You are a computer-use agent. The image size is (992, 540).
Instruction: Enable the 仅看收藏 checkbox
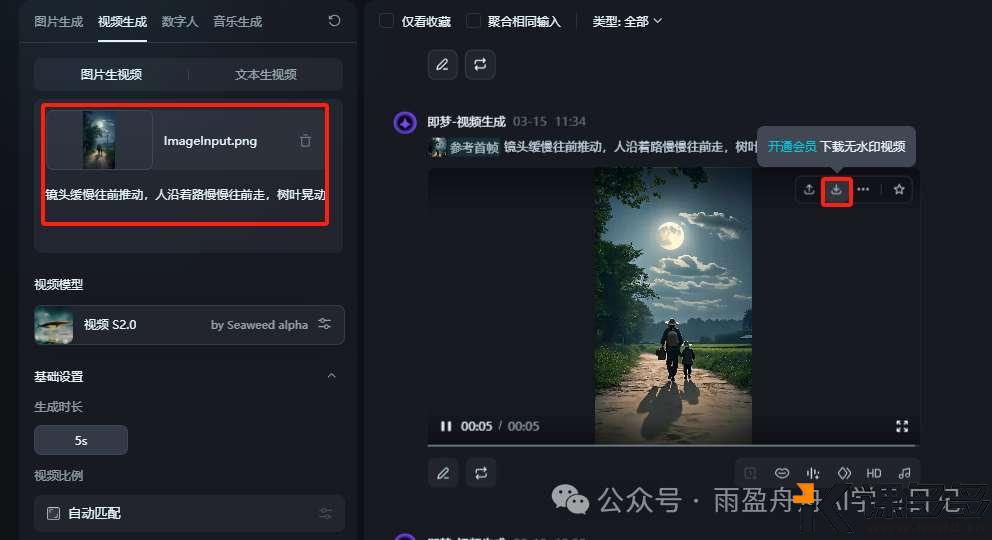tap(386, 21)
